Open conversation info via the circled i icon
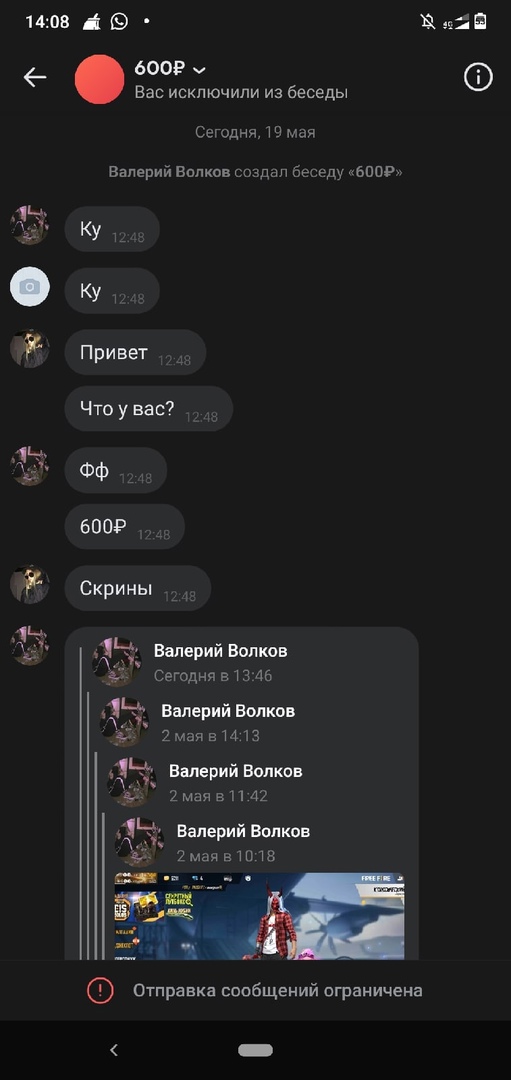Image resolution: width=511 pixels, height=1080 pixels. click(x=478, y=77)
